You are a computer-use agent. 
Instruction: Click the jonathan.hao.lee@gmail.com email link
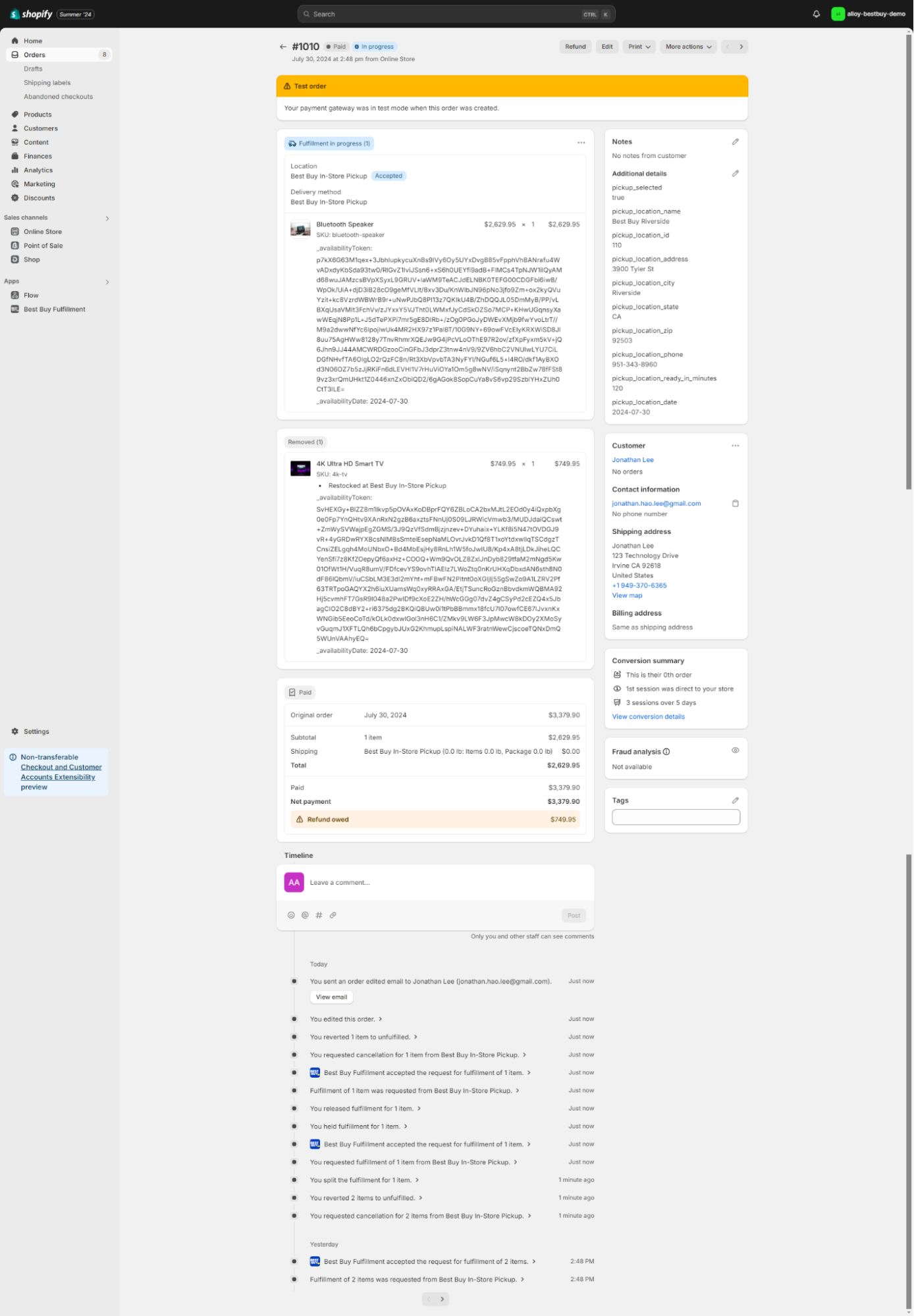pos(657,504)
